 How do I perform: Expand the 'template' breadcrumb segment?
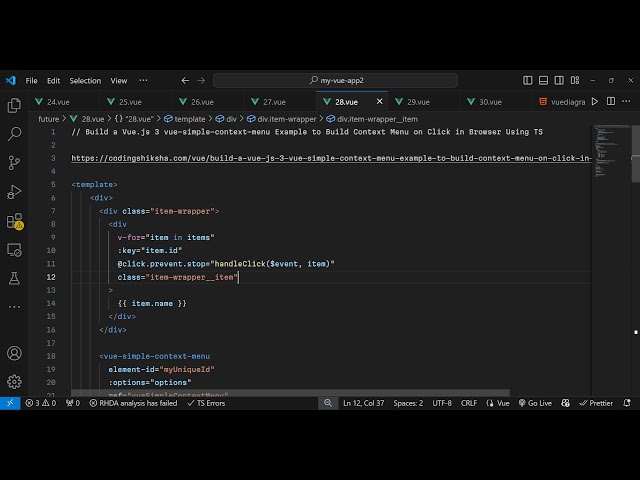(x=189, y=119)
